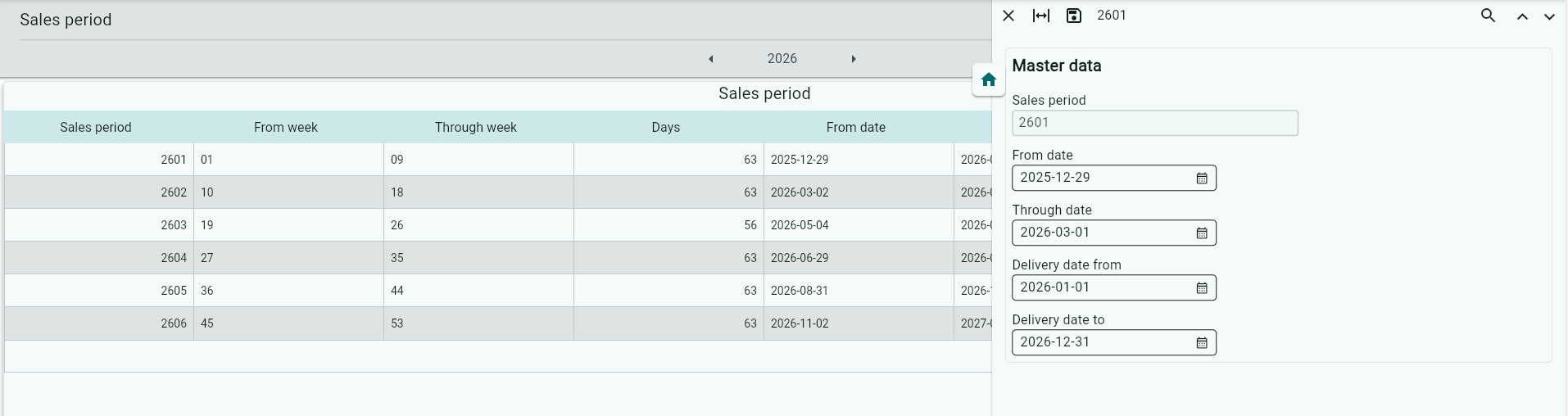Open calendar picker for Delivery date from
Viewport: 1568px width, 416px height.
[x=1201, y=287]
